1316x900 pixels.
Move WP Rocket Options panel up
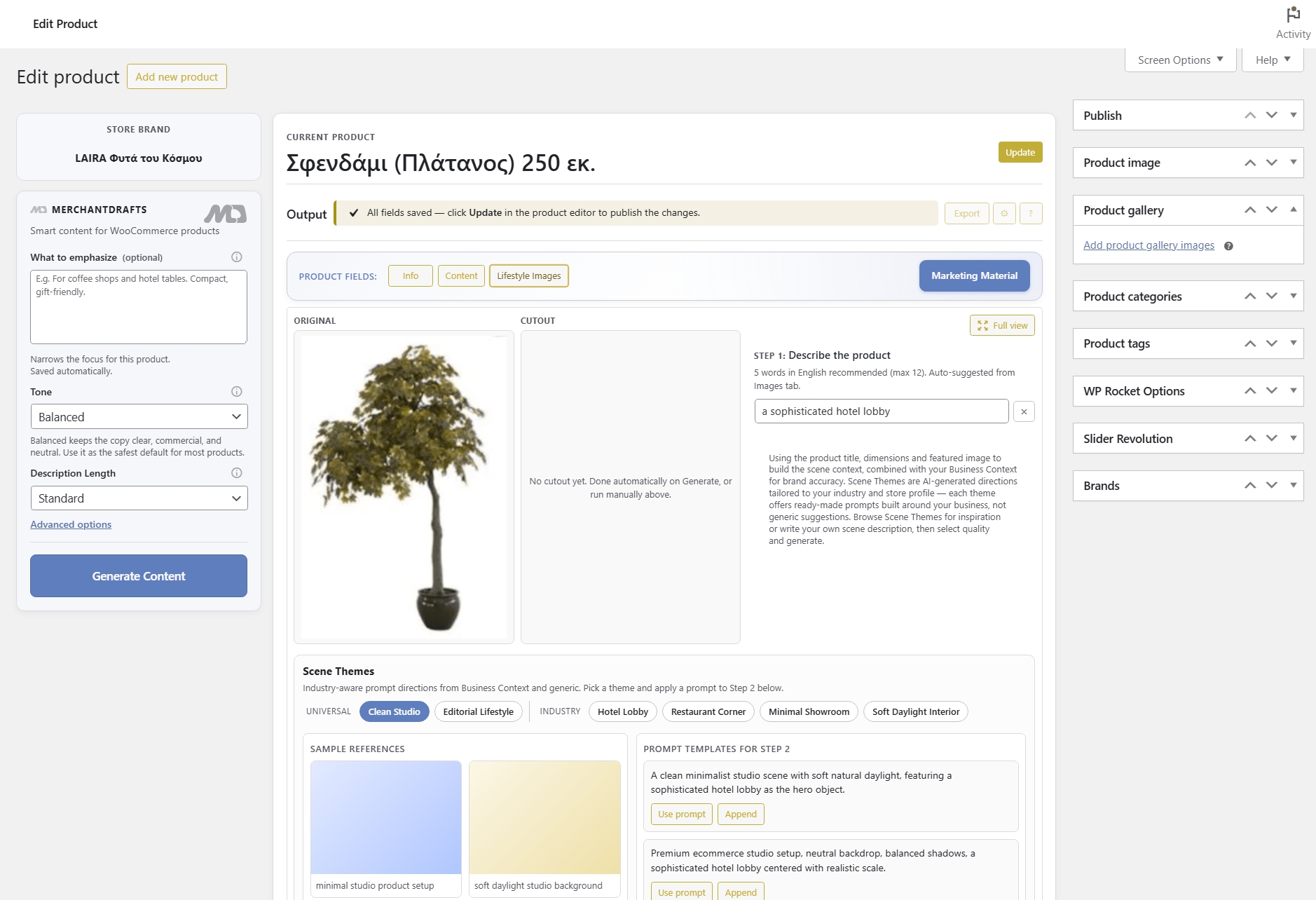click(1250, 391)
